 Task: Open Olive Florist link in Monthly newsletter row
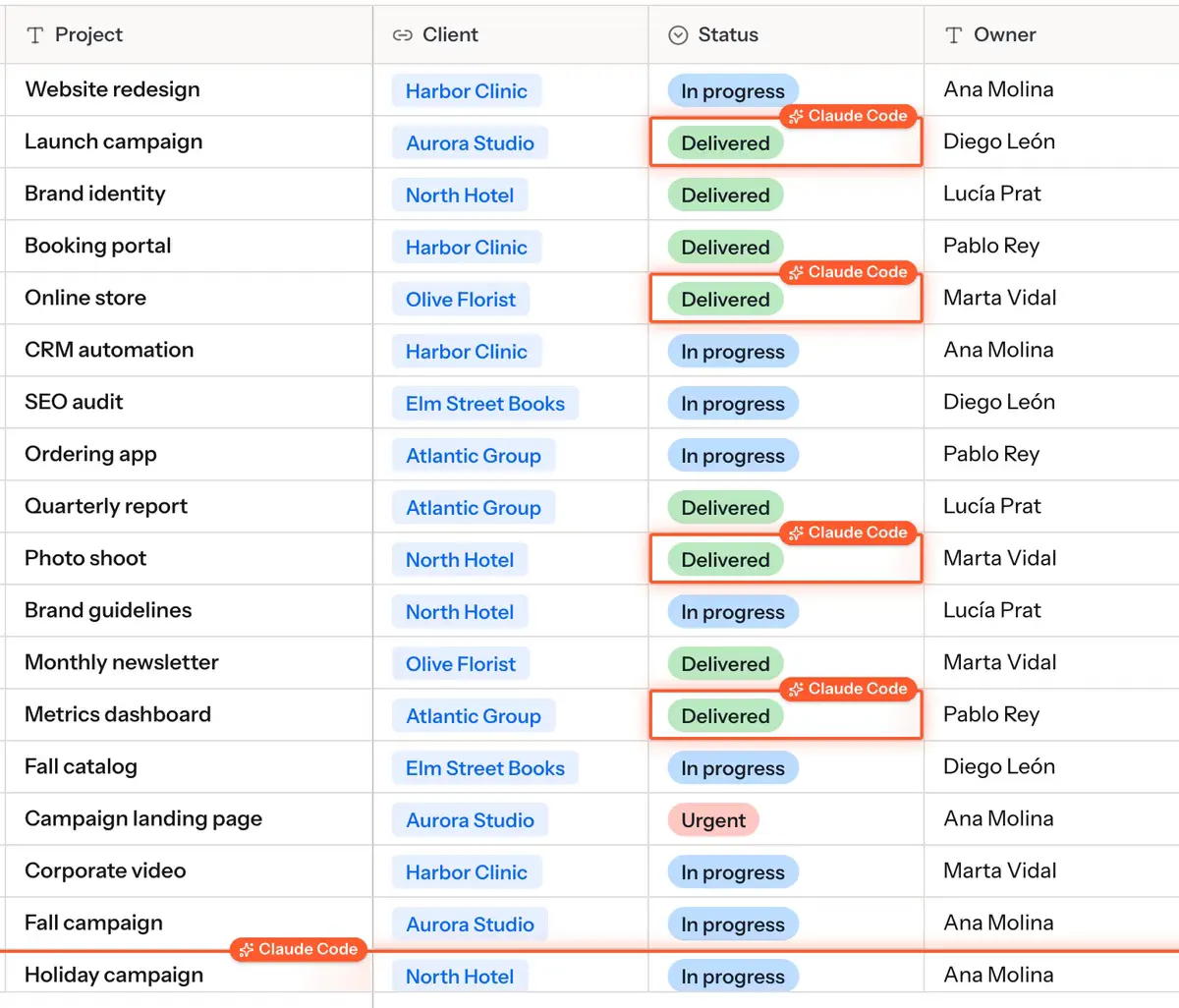[x=461, y=664]
